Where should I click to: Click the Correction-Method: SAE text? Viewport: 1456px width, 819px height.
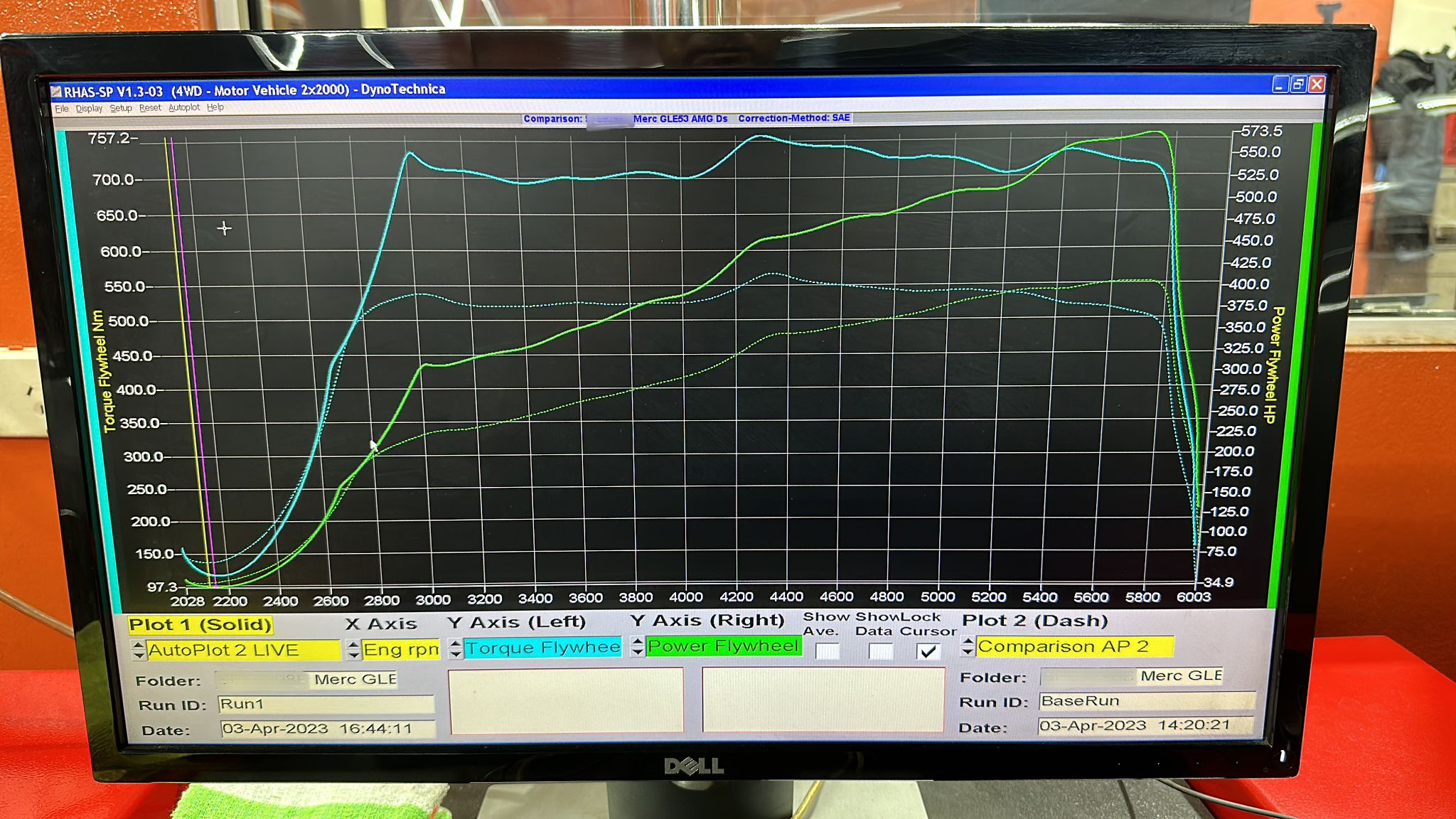point(793,118)
